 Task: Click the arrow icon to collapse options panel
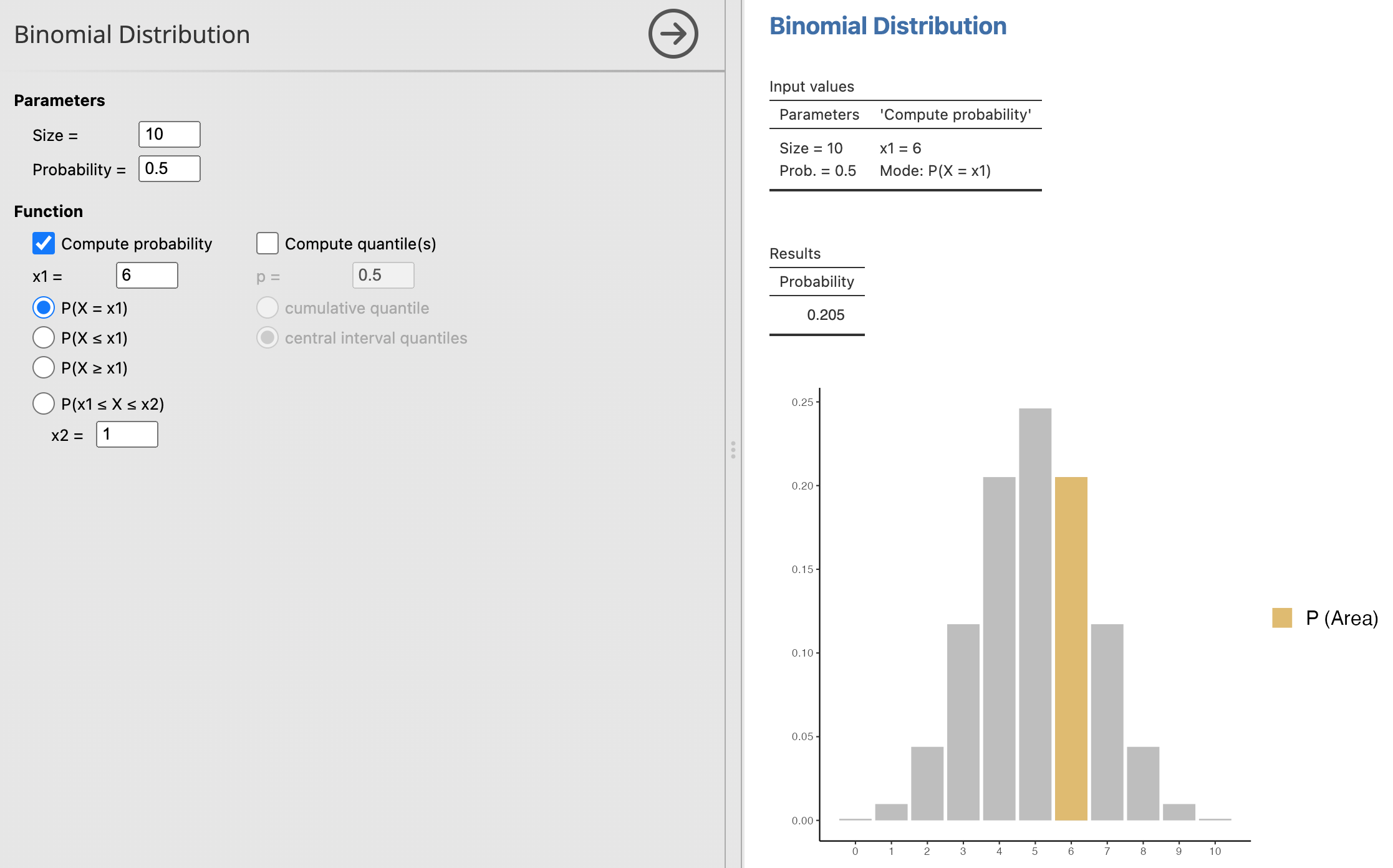[673, 34]
